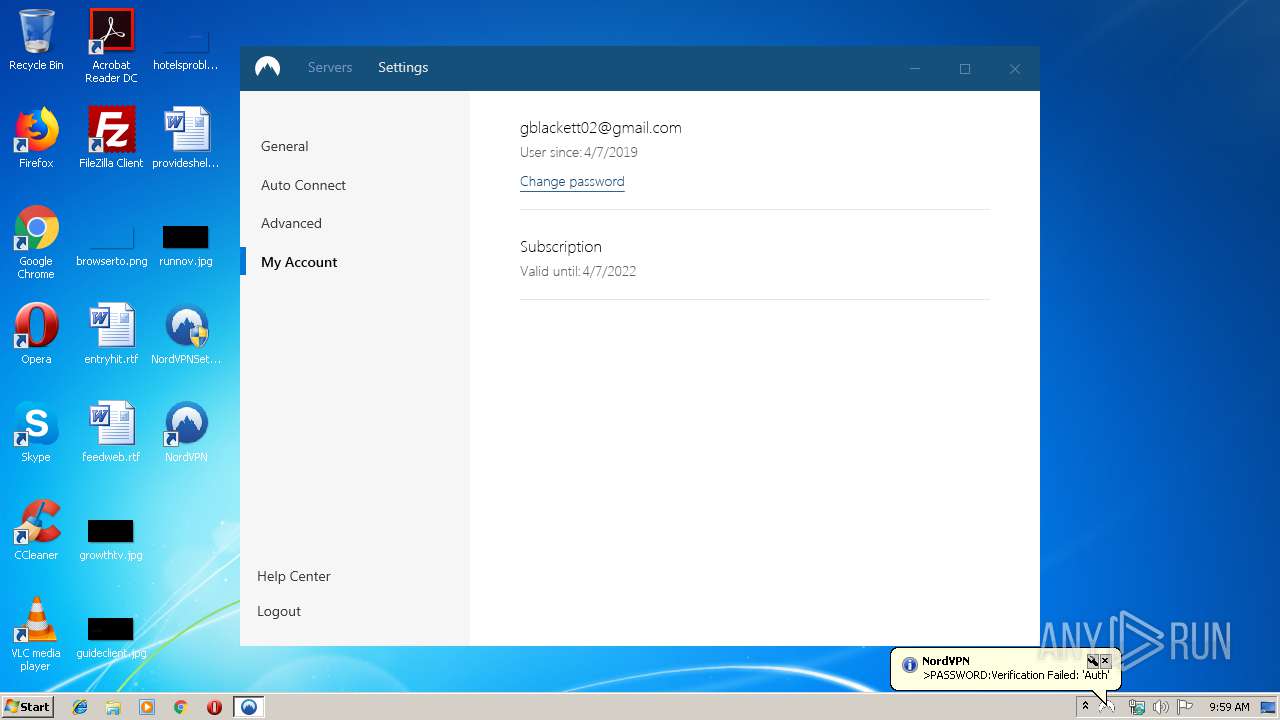1280x720 pixels.
Task: Log out via Logout
Action: pyautogui.click(x=279, y=611)
